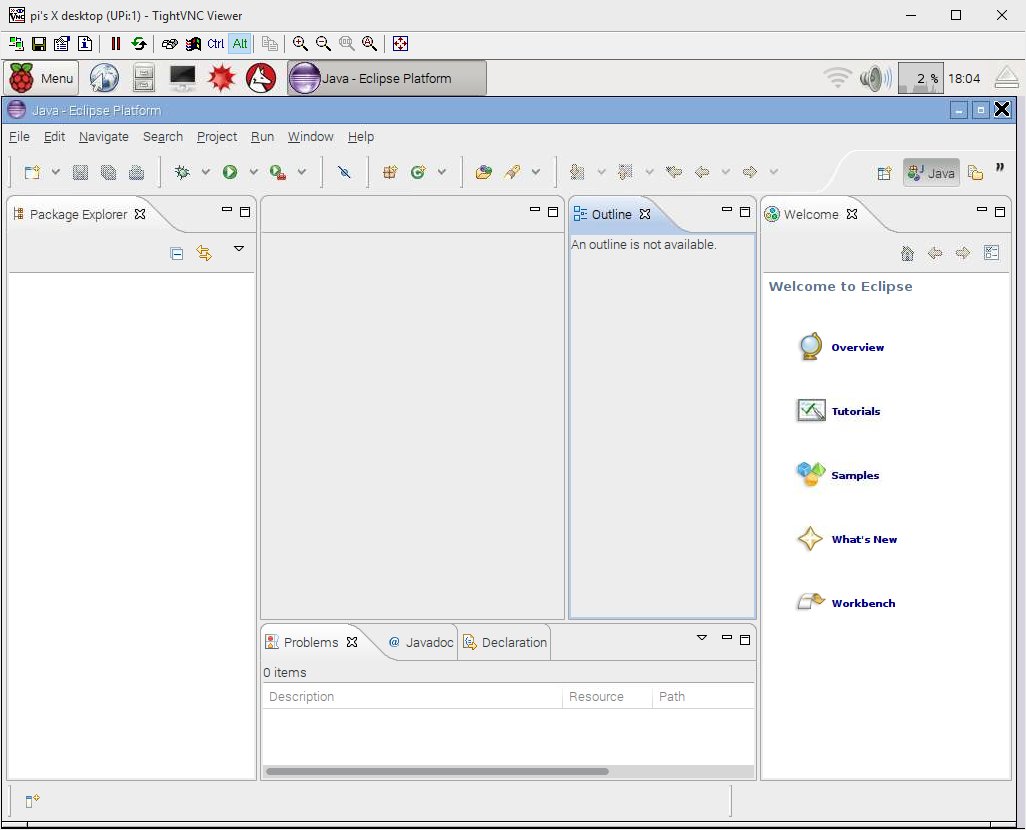Open the Help menu
The width and height of the screenshot is (1026, 830).
361,136
